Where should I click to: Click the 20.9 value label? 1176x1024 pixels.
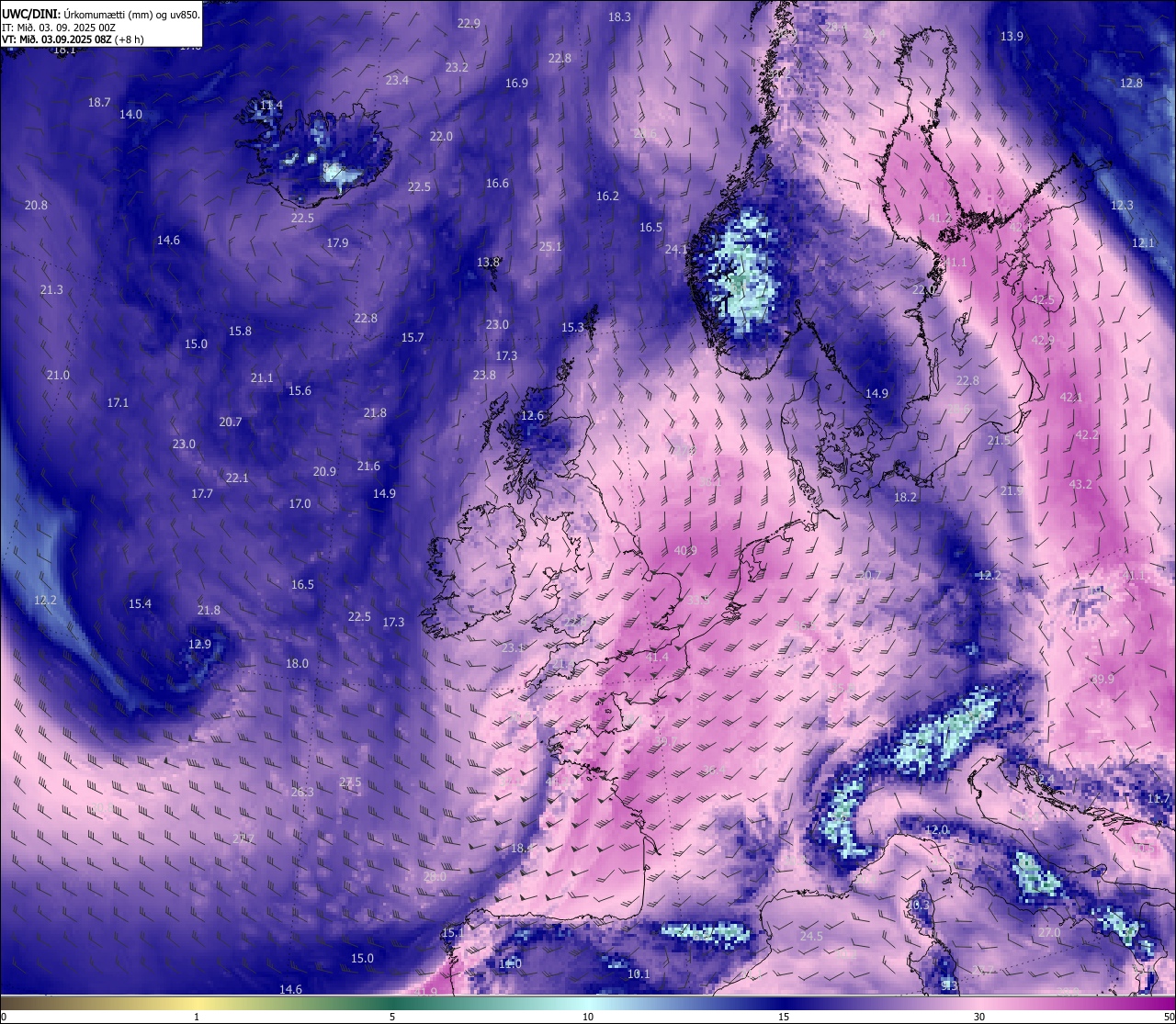point(324,471)
